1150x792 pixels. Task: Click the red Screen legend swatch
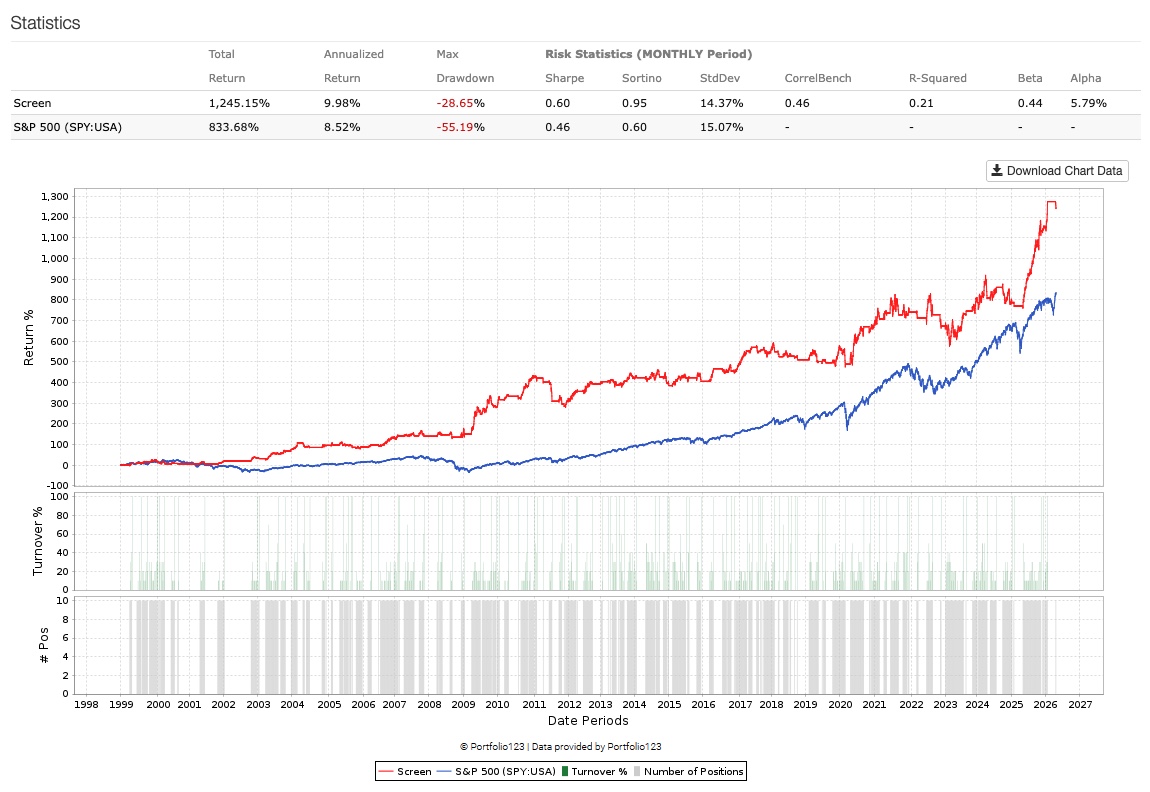[387, 771]
